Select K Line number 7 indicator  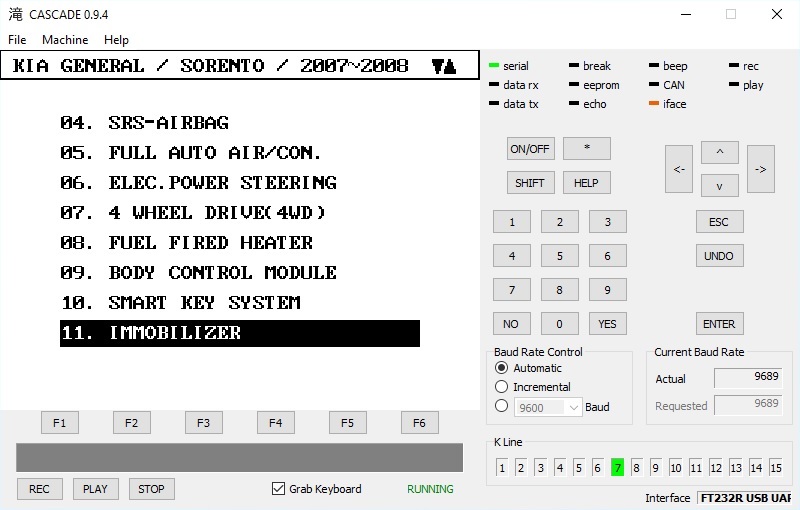click(x=617, y=467)
